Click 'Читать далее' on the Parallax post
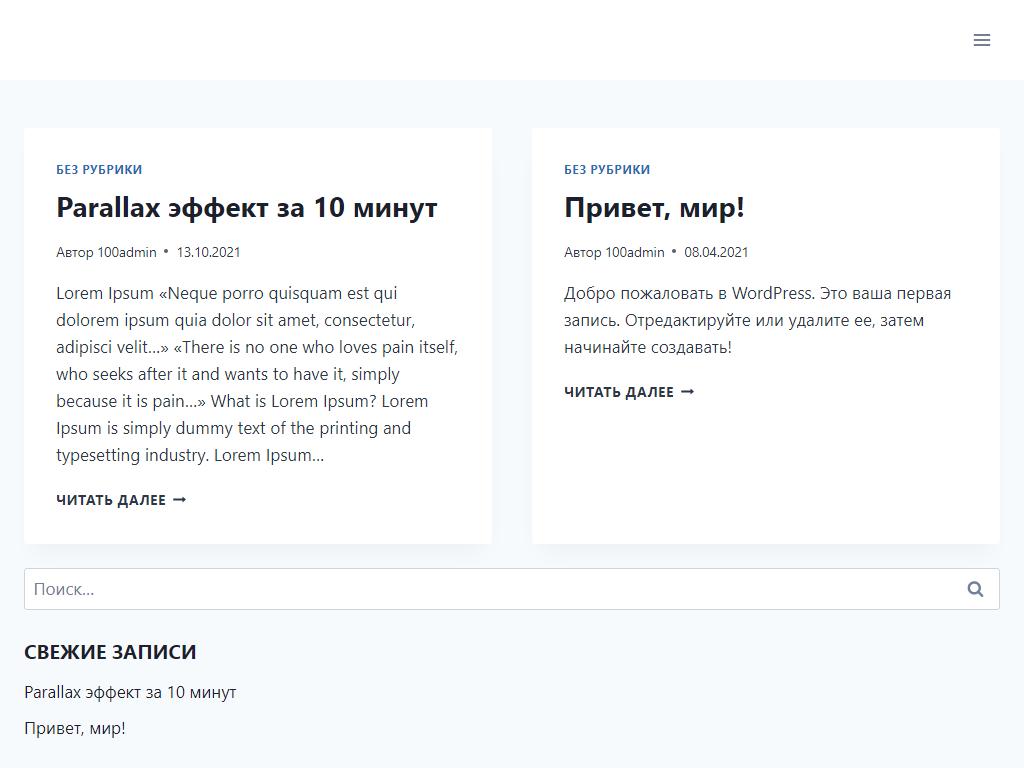1024x768 pixels. click(x=111, y=500)
